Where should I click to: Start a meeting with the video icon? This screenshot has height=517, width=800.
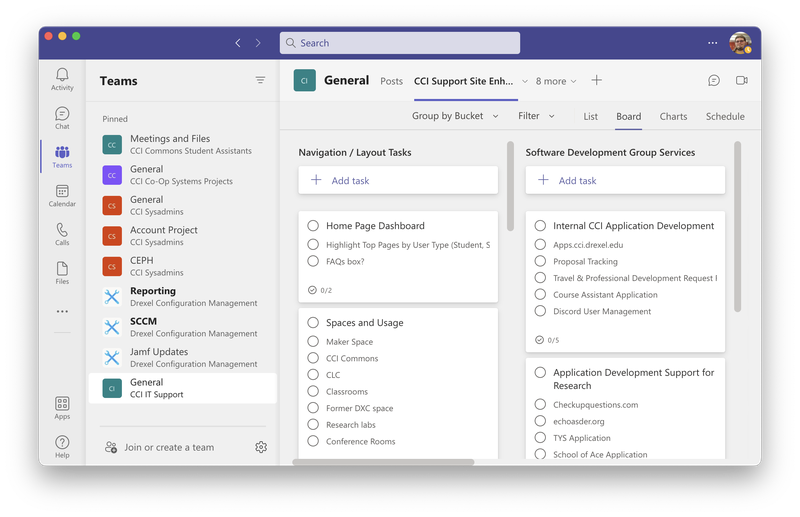[x=741, y=80]
